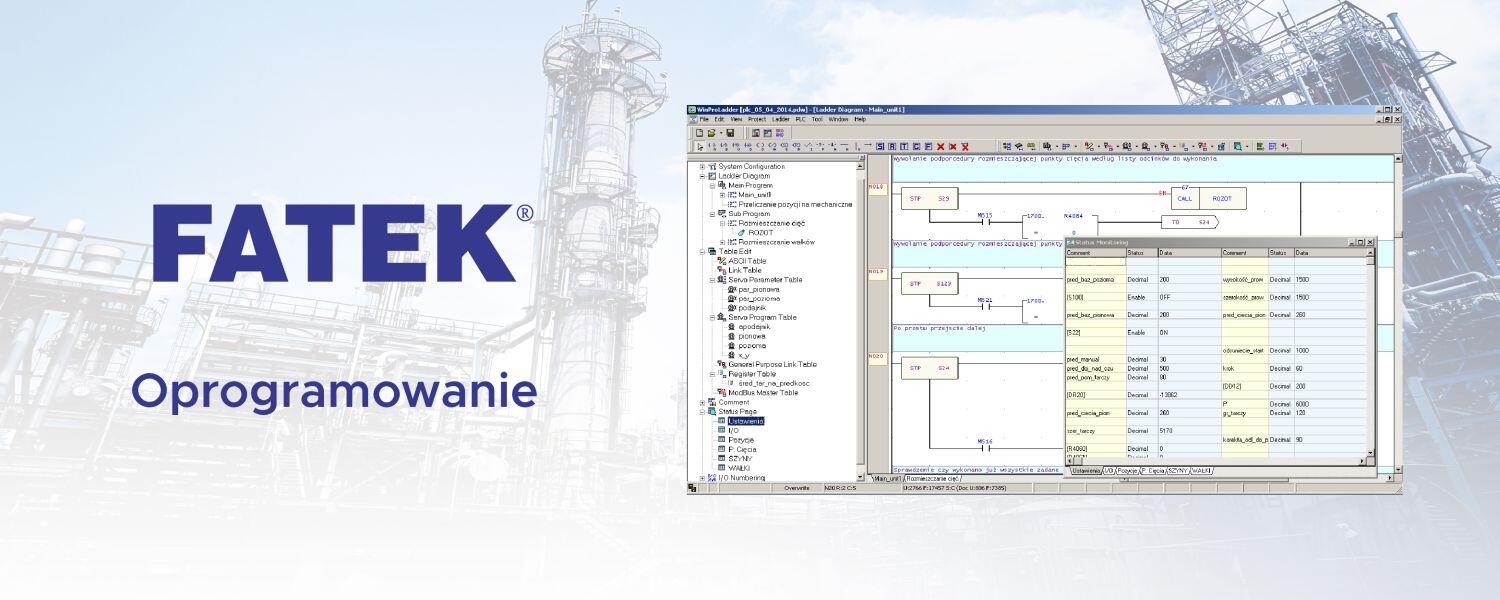Expand the System Configuration node
This screenshot has height=600, width=1500.
(702, 166)
